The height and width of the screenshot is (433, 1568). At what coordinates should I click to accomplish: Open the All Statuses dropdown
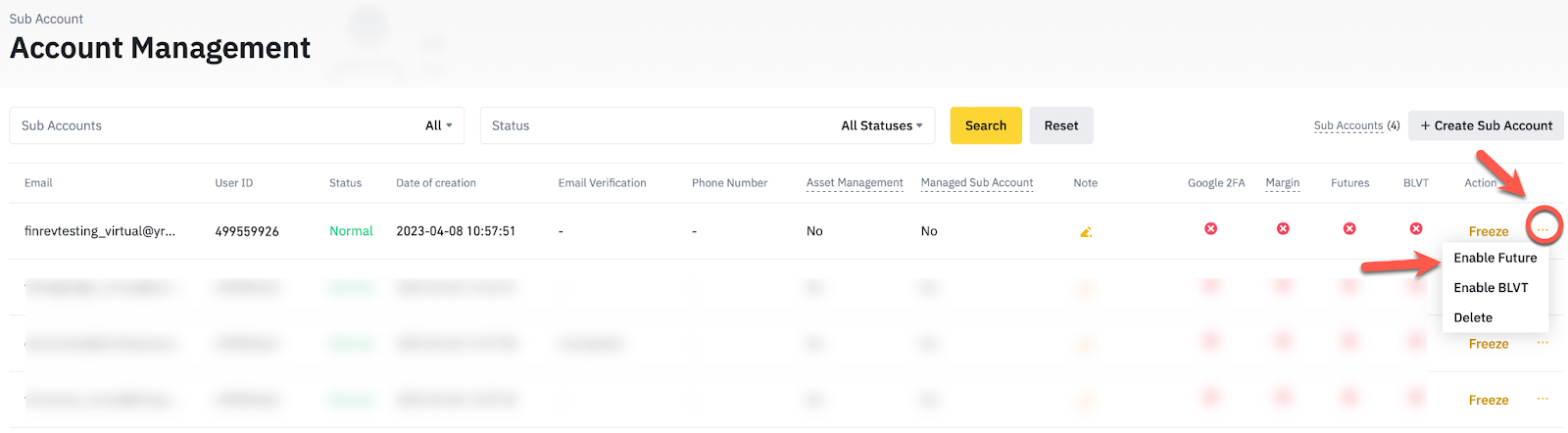(x=882, y=125)
